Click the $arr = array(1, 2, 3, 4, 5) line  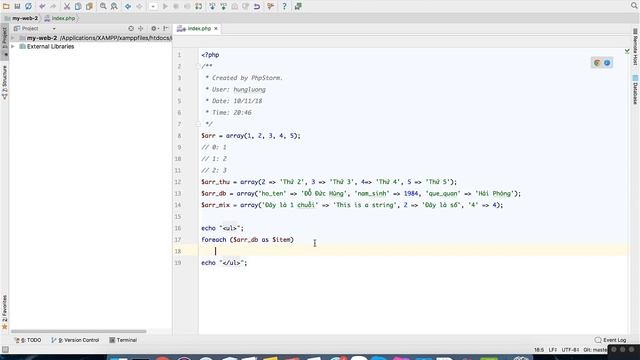coord(251,136)
